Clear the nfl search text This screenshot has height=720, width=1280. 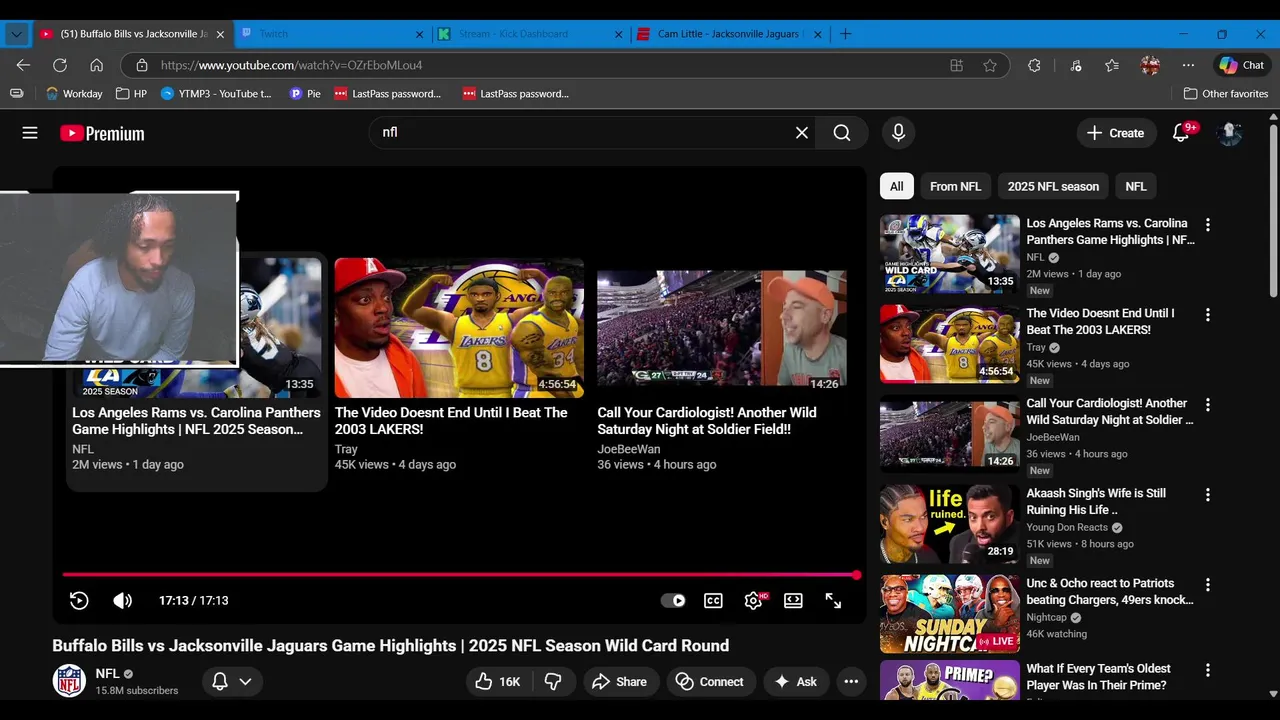click(x=801, y=133)
